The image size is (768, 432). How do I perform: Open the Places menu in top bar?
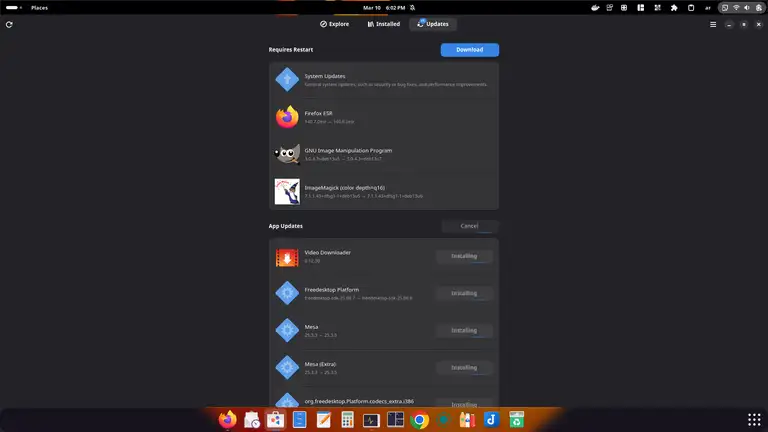[x=39, y=7]
